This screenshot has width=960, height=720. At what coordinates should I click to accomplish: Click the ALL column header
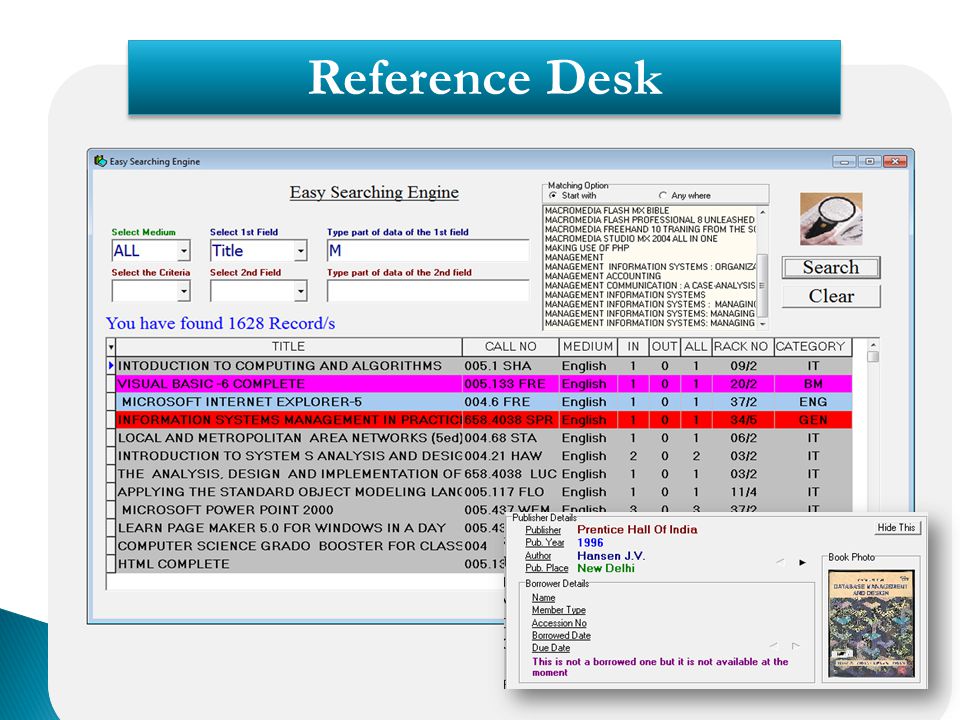pos(696,347)
